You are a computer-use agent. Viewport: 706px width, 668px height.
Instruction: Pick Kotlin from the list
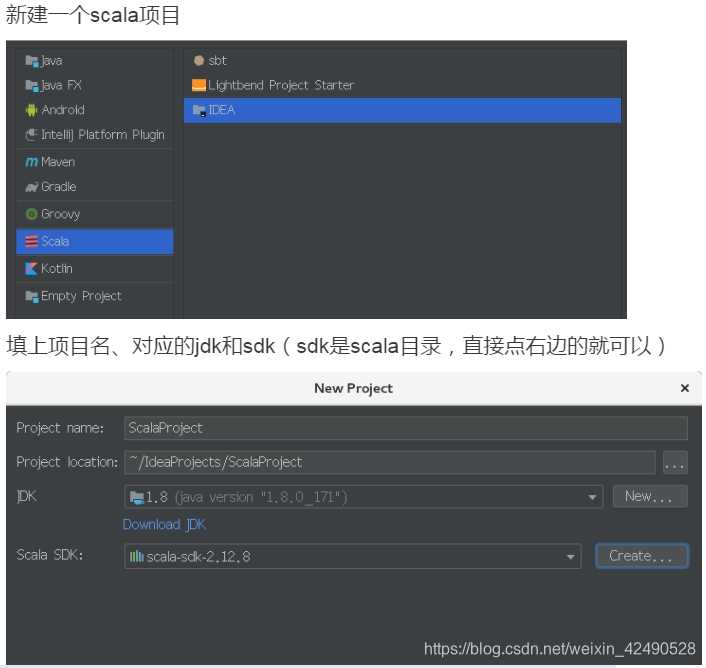click(x=95, y=269)
